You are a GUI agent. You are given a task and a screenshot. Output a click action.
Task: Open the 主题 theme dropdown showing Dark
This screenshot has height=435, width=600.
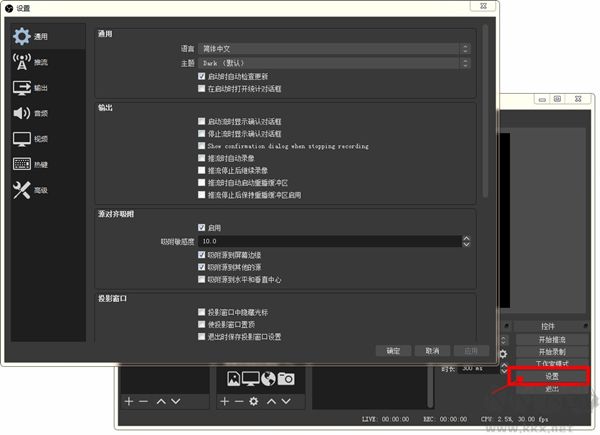[x=334, y=63]
